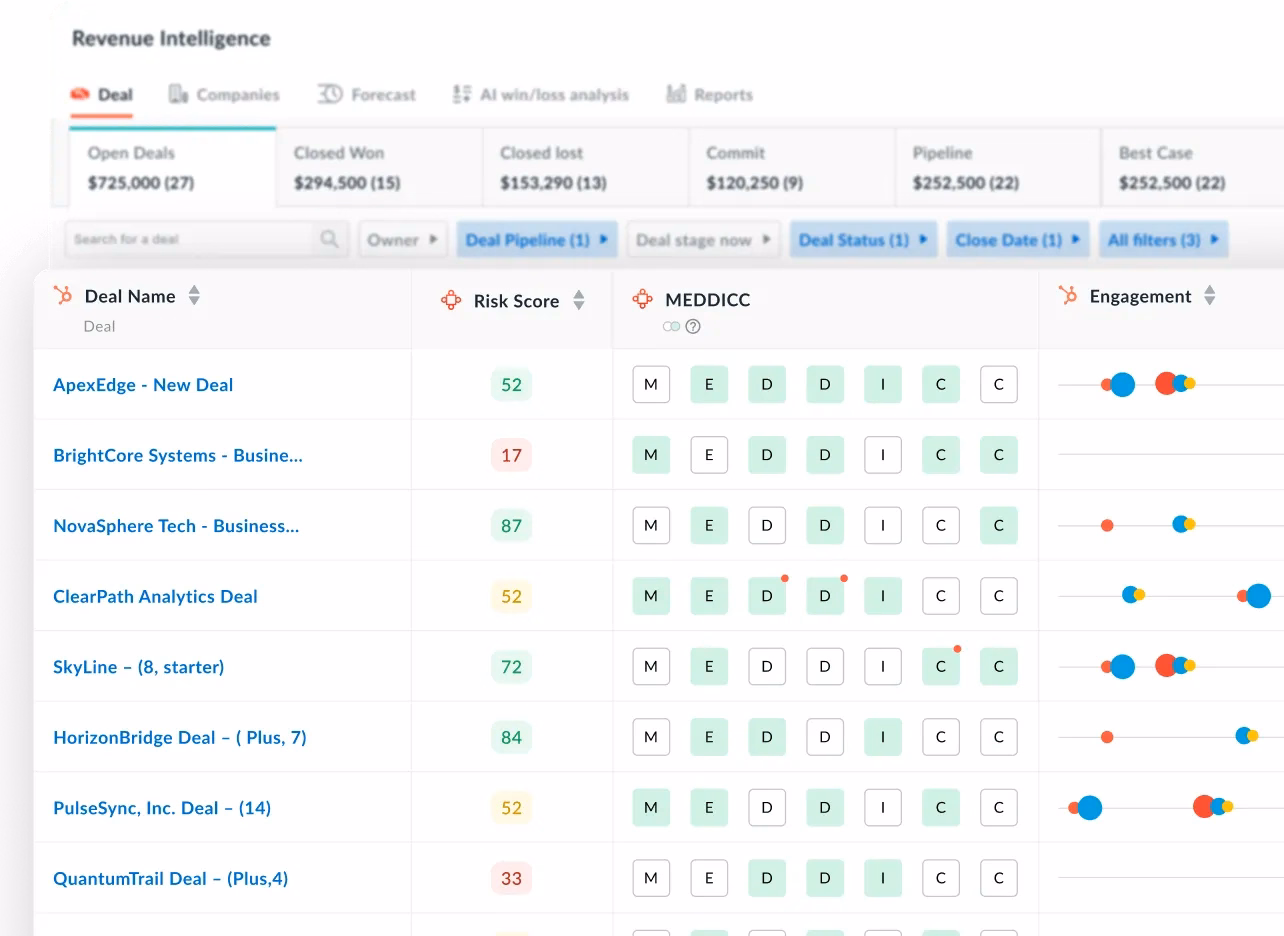1284x936 pixels.
Task: Click the Engagement column sort arrows
Action: coord(1210,296)
